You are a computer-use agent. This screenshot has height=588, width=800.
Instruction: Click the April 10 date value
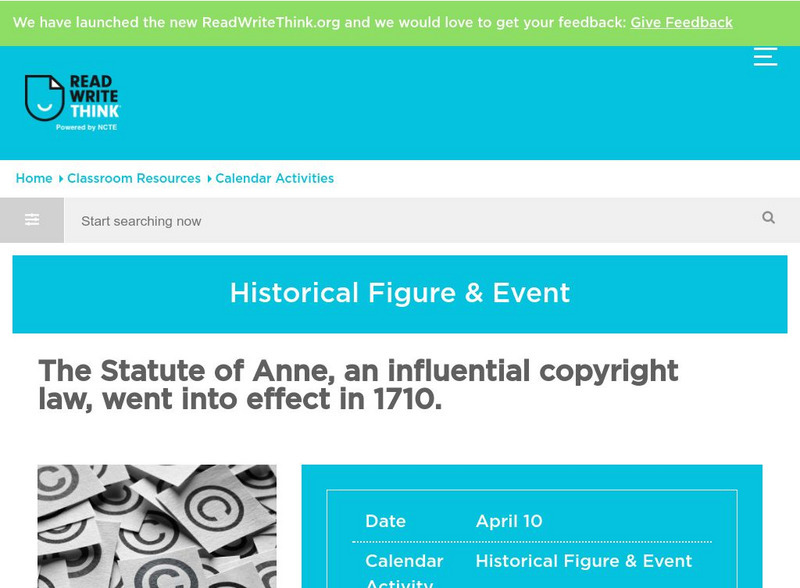tap(509, 521)
